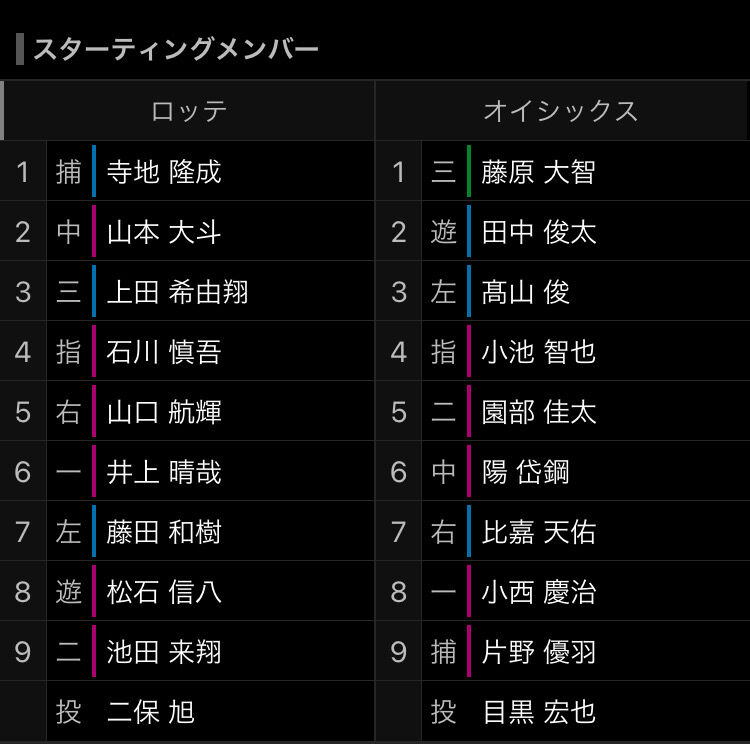Select designated hitter 小池 智也
The width and height of the screenshot is (750, 744).
(539, 352)
